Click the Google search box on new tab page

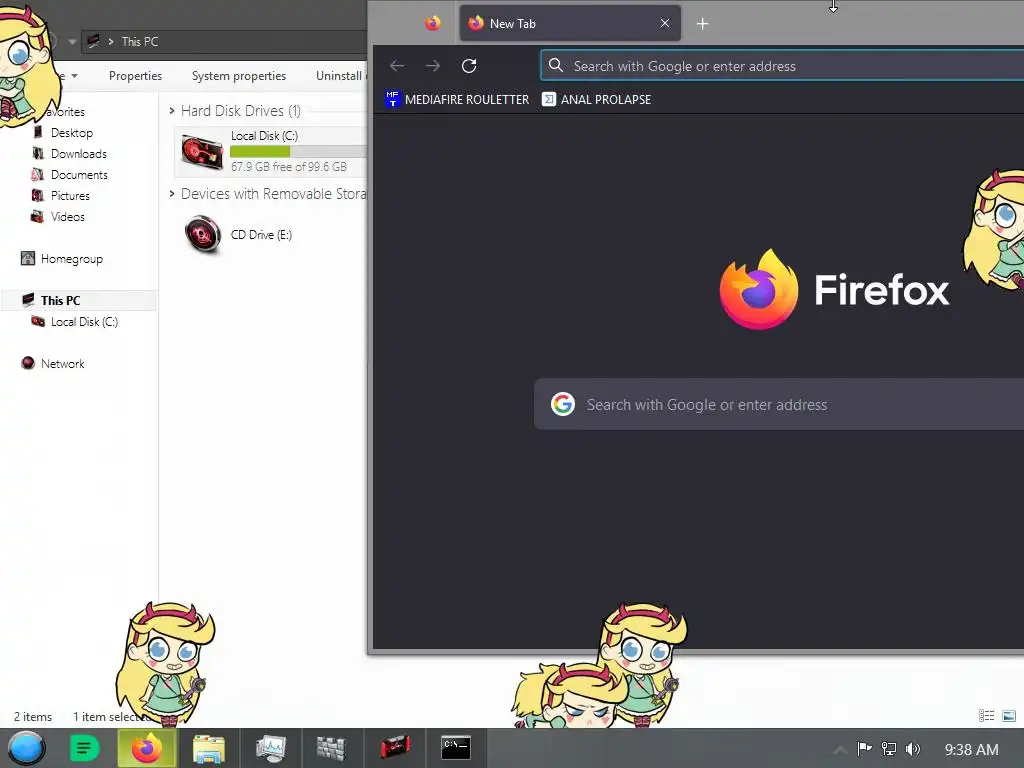(x=779, y=404)
